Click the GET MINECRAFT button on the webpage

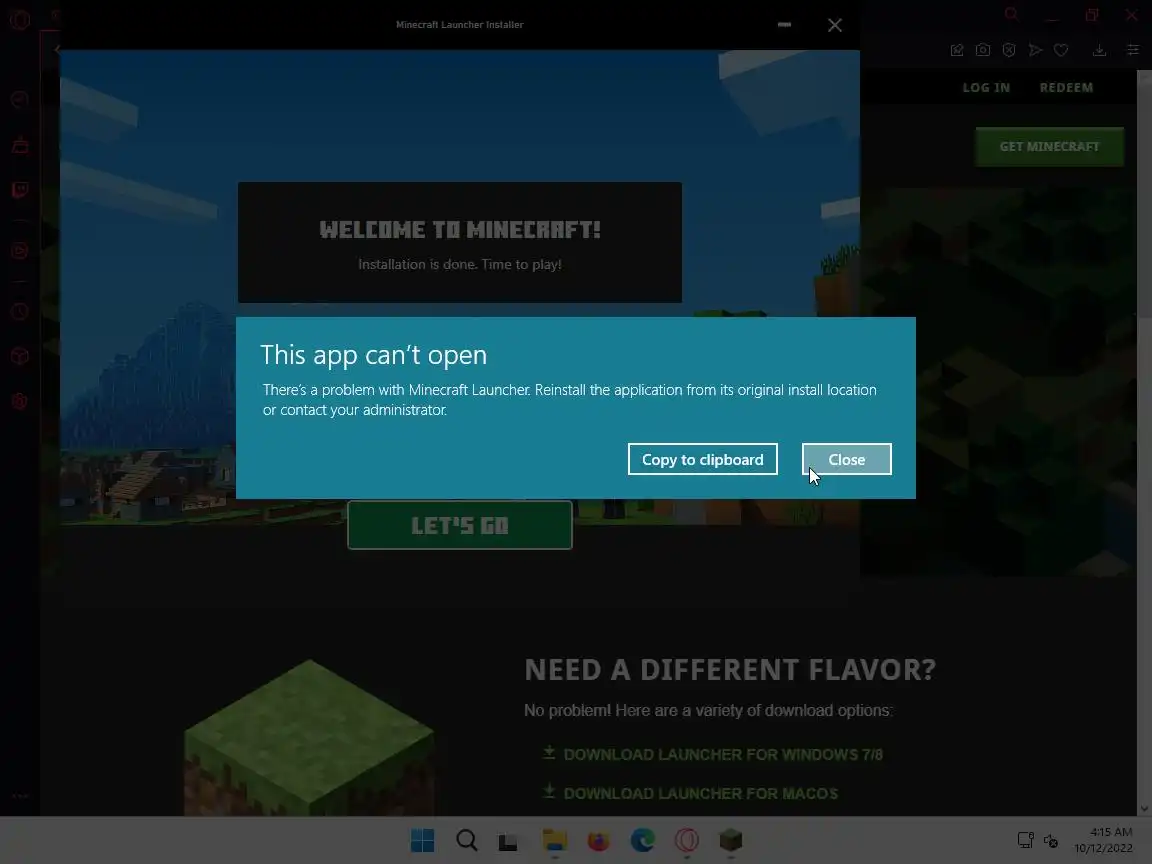[1049, 146]
